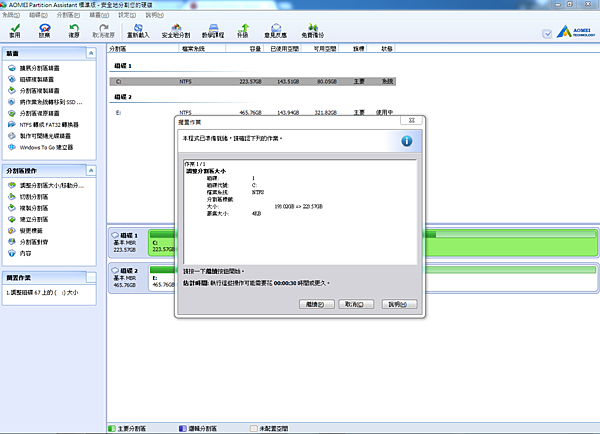
Task: Collapse the Partition Operations (分割區操作) panel
Action: (x=91, y=170)
